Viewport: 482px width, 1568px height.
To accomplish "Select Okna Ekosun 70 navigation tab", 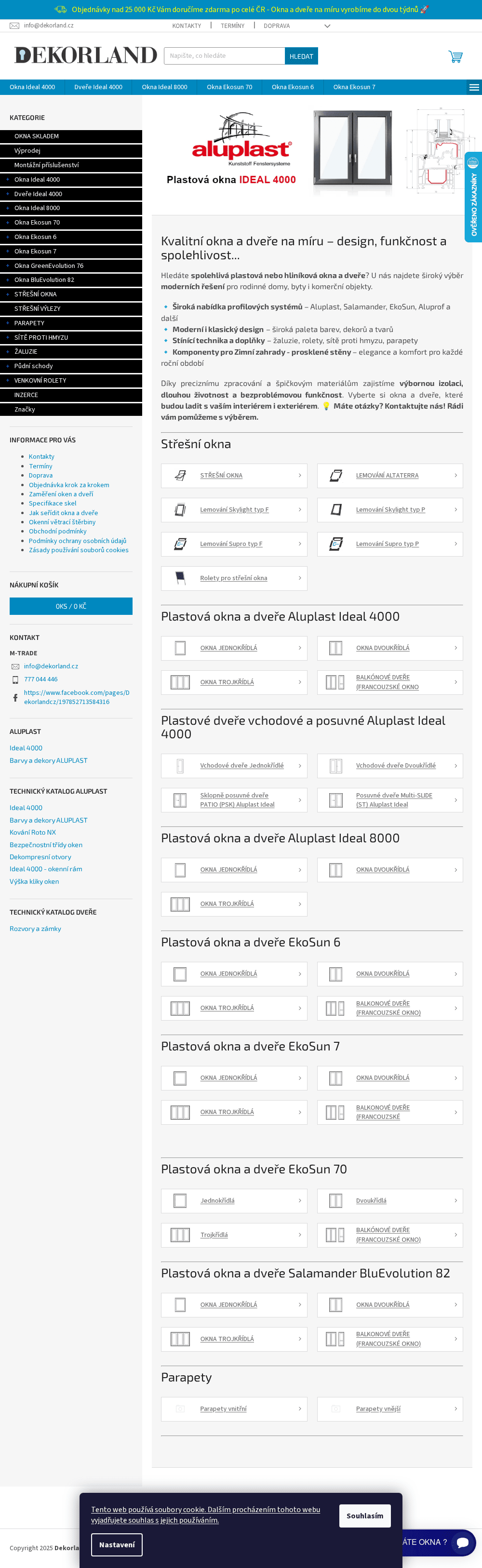I will pyautogui.click(x=229, y=87).
